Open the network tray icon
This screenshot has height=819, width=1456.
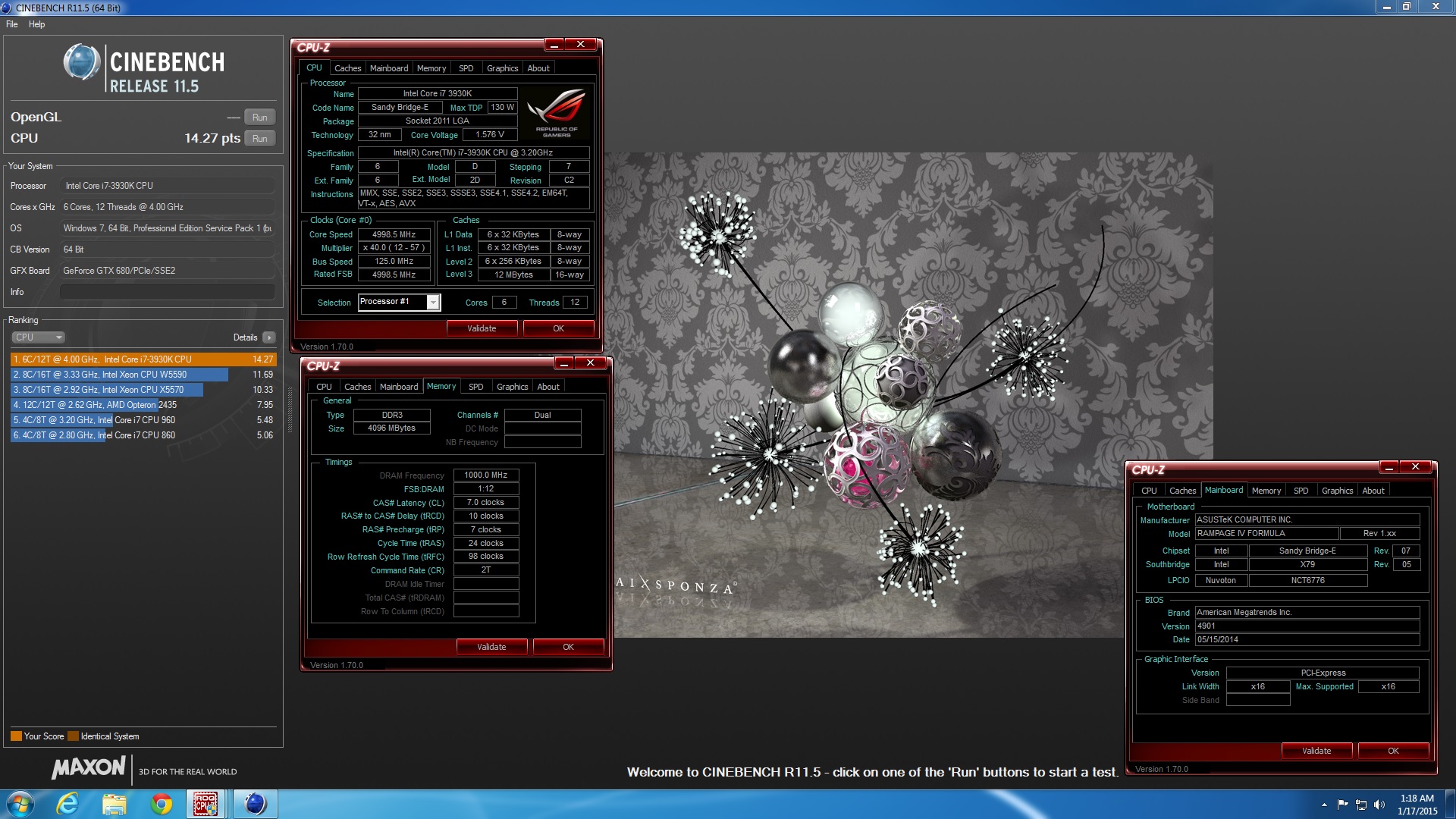[1361, 805]
